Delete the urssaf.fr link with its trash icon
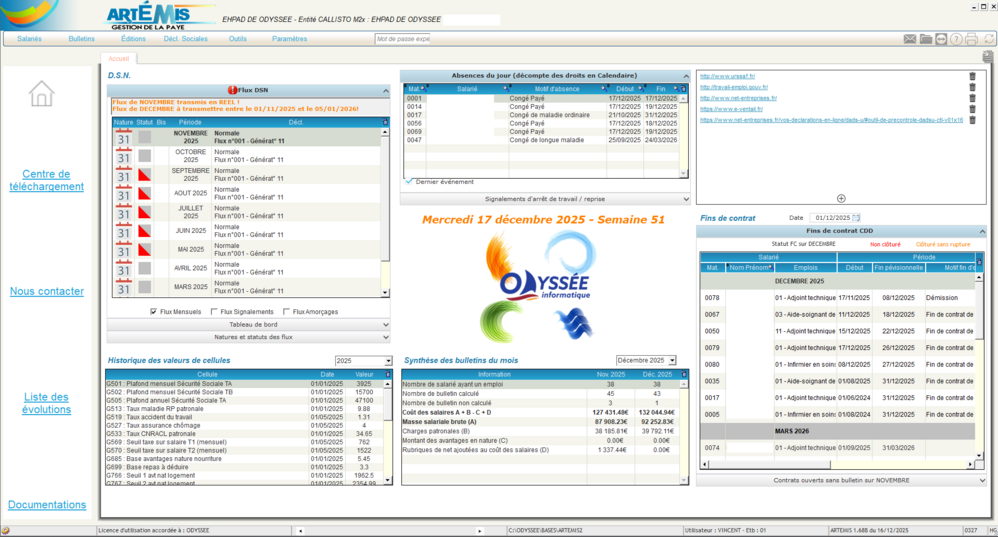The height and width of the screenshot is (537, 998). point(972,76)
